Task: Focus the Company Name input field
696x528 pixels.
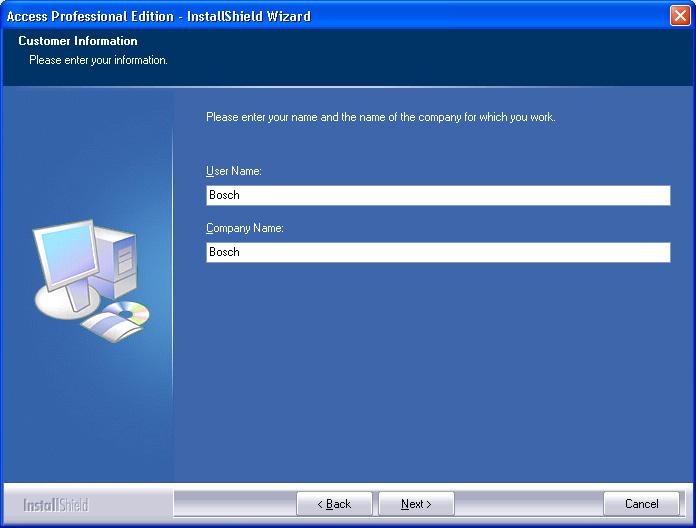Action: pyautogui.click(x=438, y=252)
